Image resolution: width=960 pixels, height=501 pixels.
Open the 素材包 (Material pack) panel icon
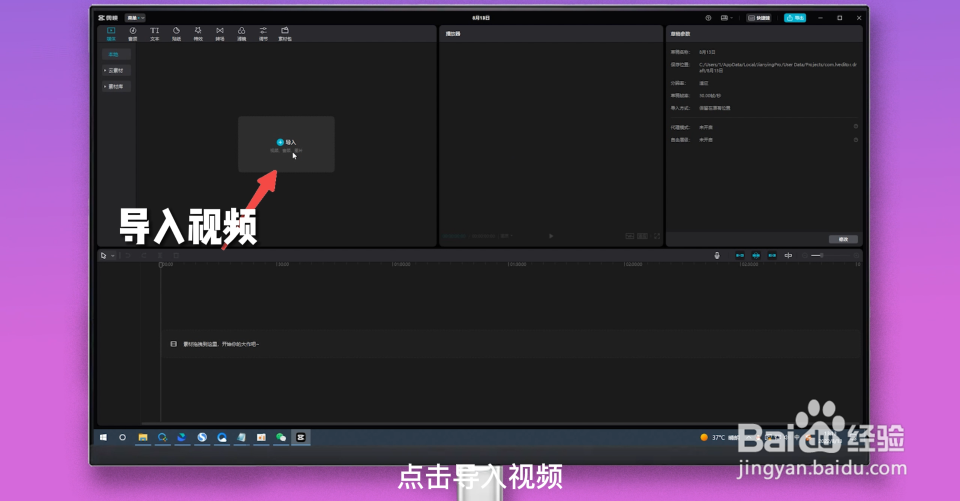tap(285, 31)
